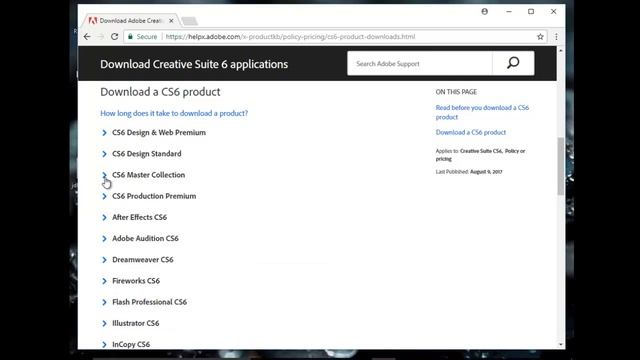640x360 pixels.
Task: Bookmark this page with the star icon
Action: click(540, 37)
